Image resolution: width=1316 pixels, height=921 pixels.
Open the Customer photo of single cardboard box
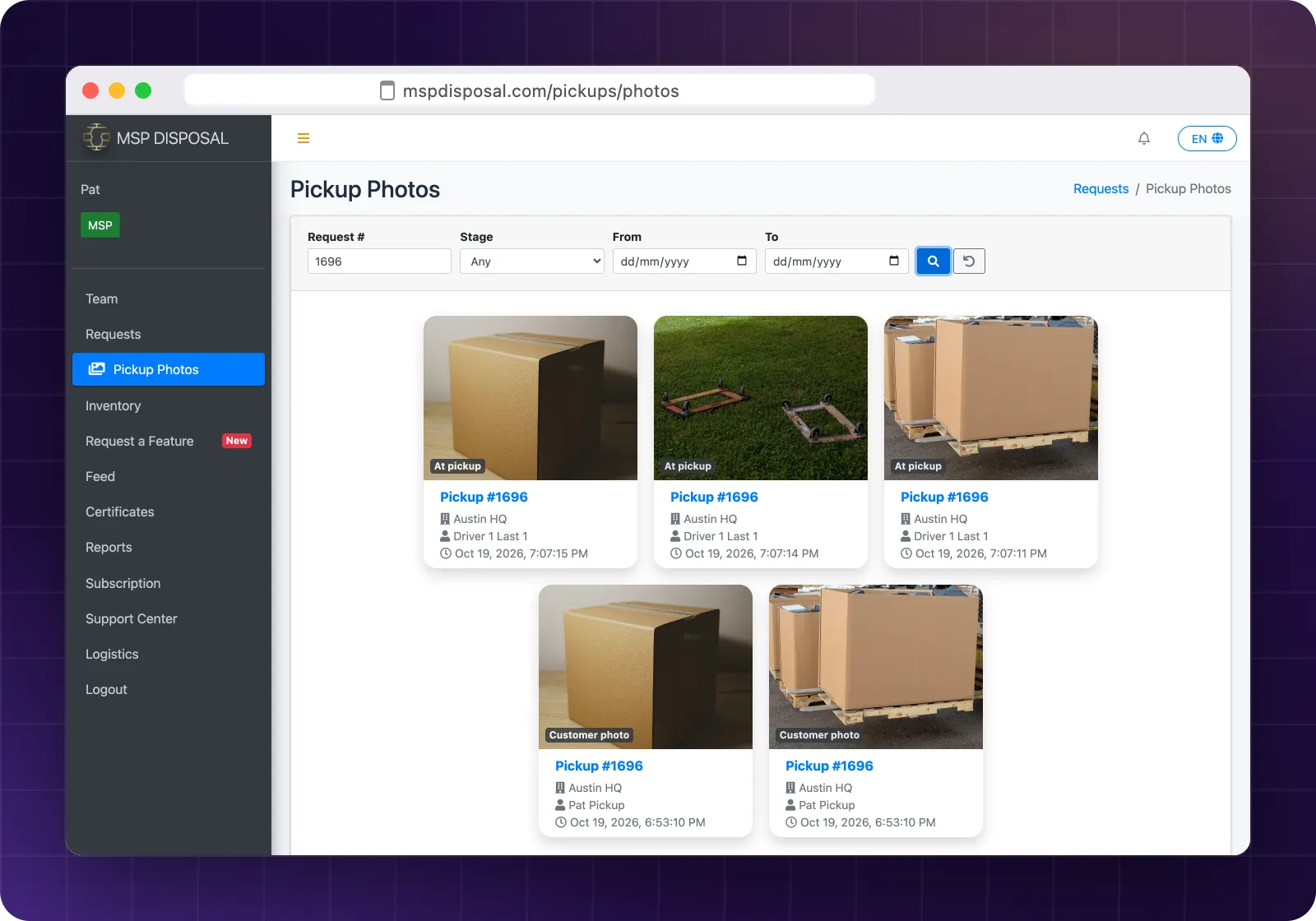[x=646, y=667]
